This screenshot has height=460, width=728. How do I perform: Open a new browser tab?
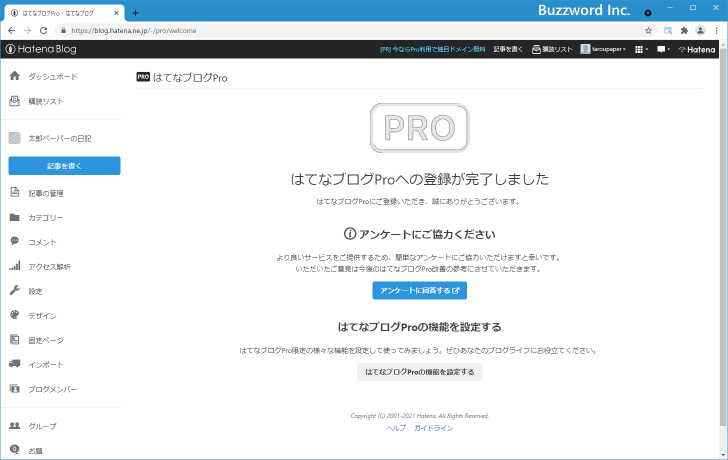point(135,13)
